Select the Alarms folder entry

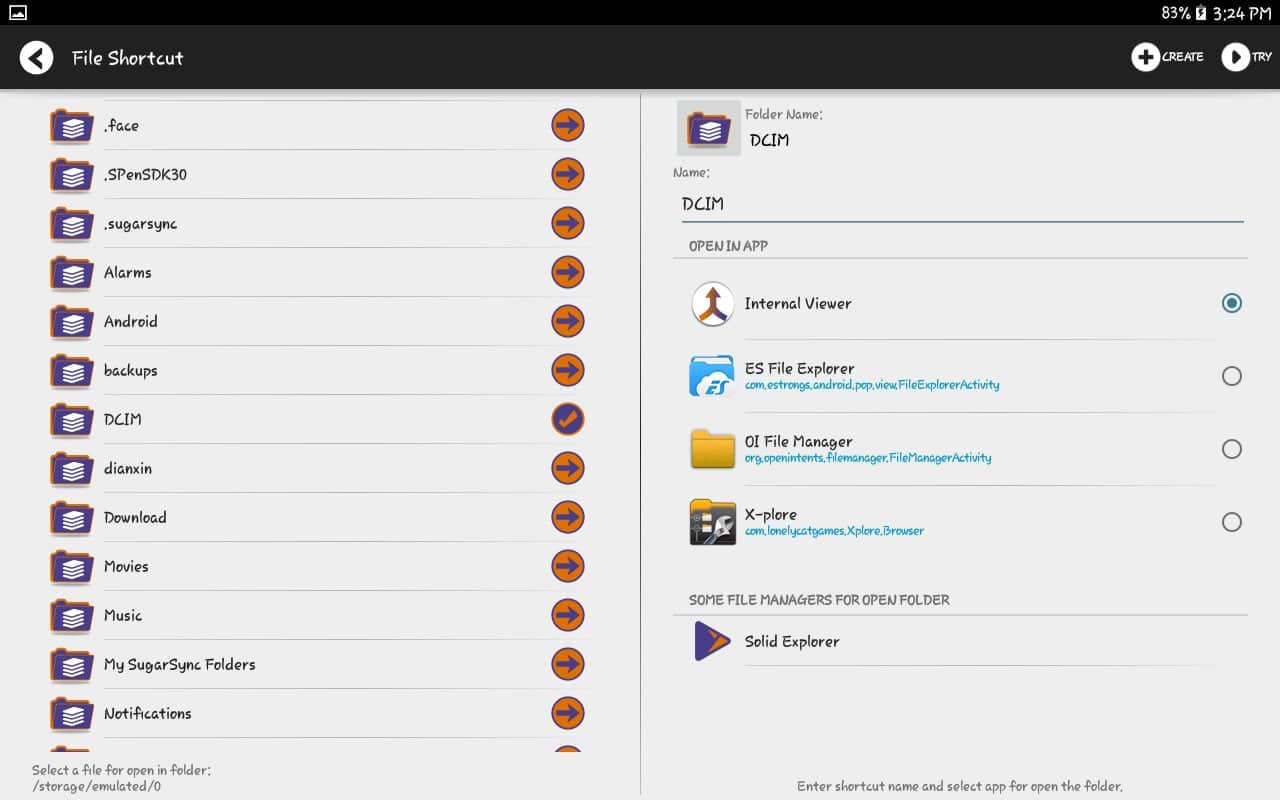tap(128, 272)
